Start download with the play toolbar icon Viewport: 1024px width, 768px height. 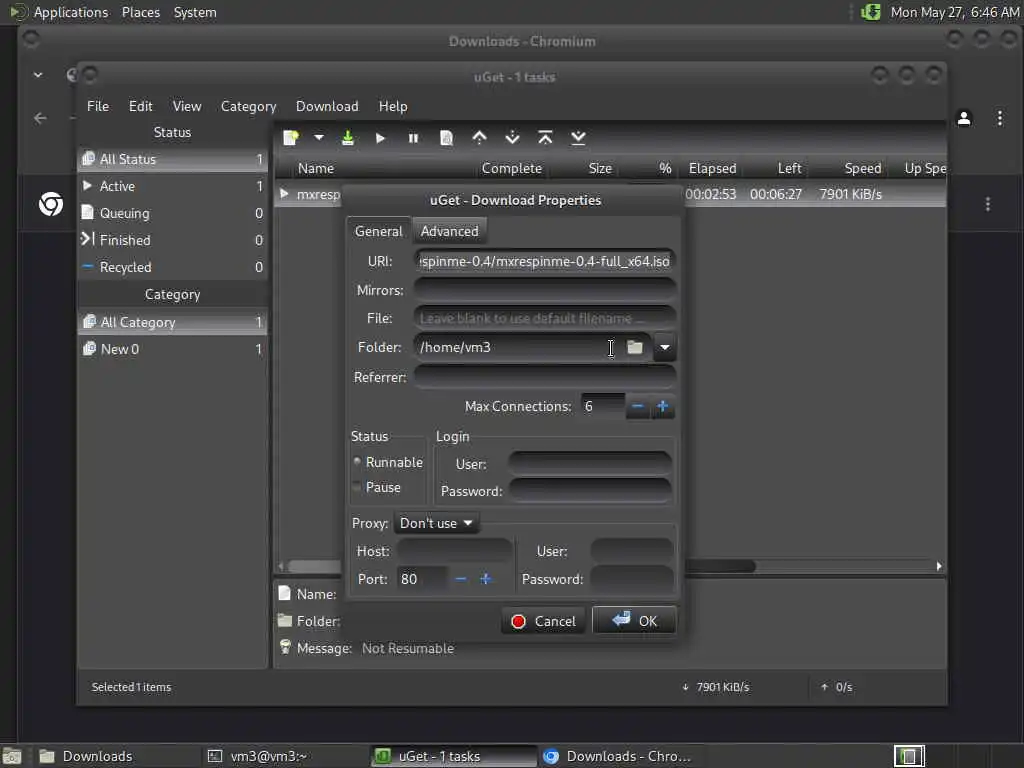pyautogui.click(x=381, y=138)
